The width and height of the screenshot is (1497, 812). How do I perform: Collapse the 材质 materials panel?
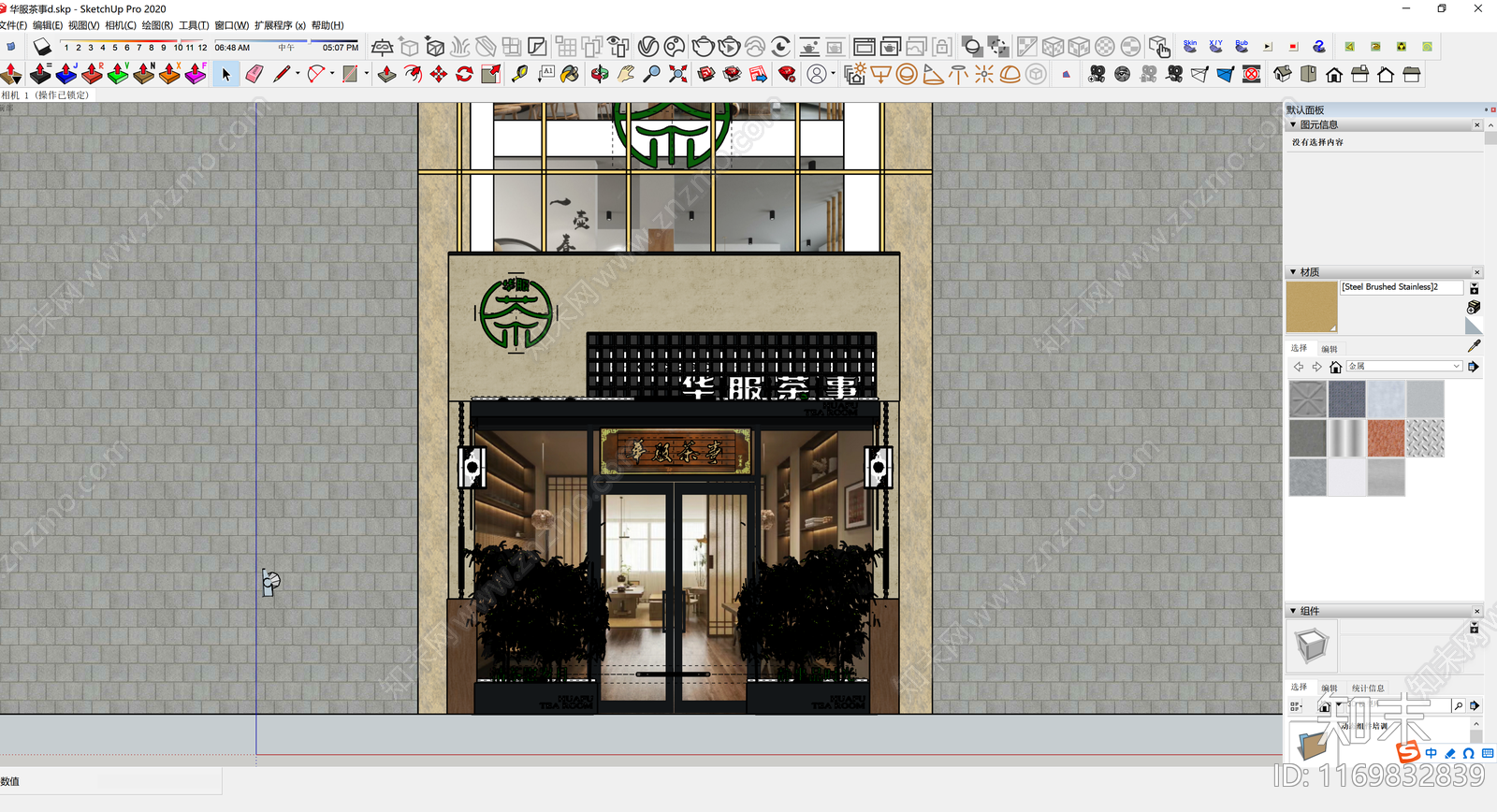(x=1293, y=272)
